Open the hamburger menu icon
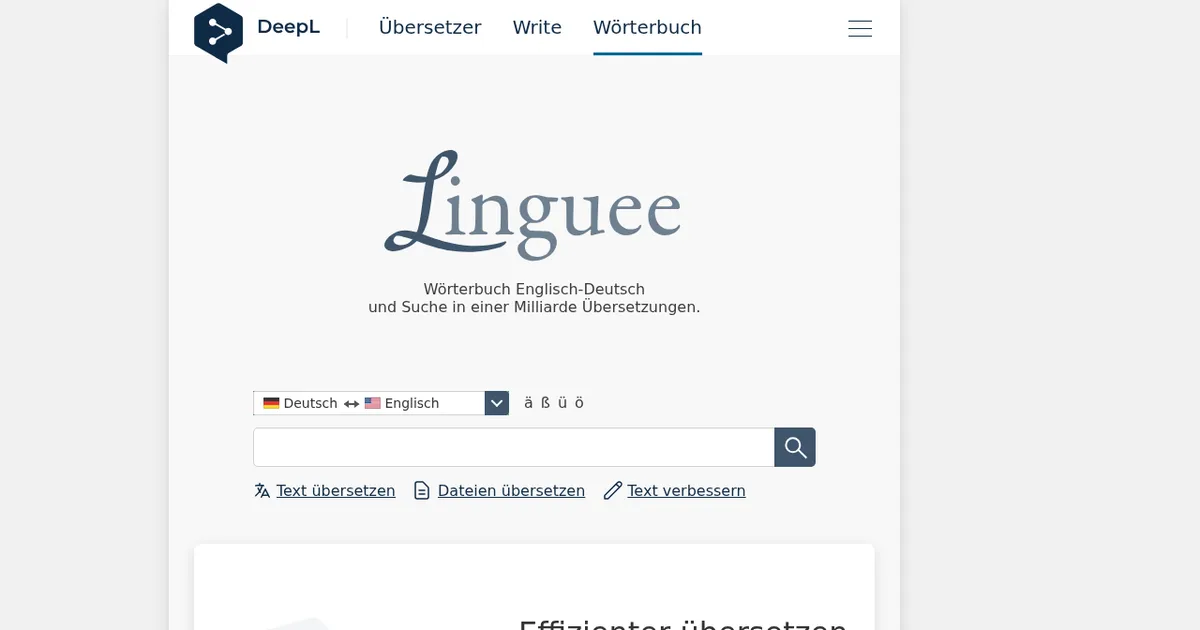The height and width of the screenshot is (630, 1200). [860, 29]
